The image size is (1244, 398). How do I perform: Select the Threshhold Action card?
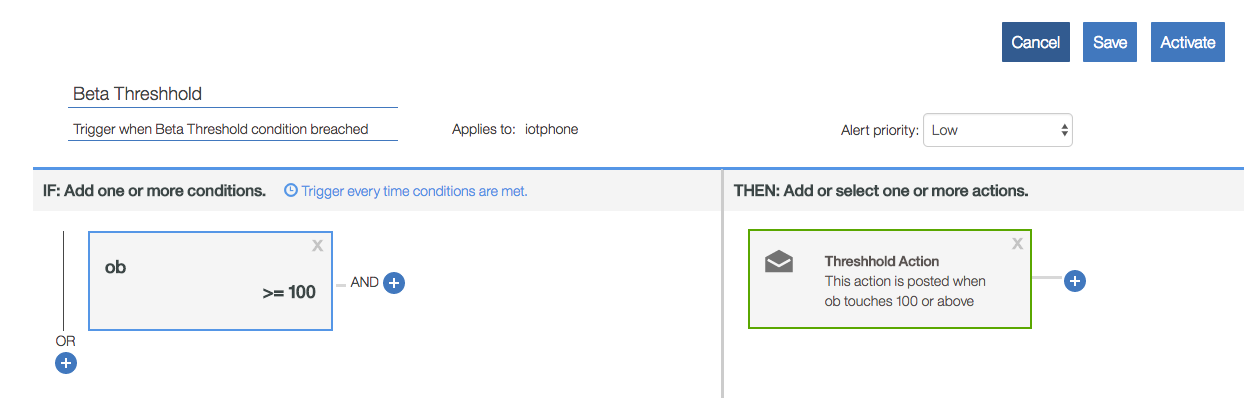pyautogui.click(x=889, y=279)
